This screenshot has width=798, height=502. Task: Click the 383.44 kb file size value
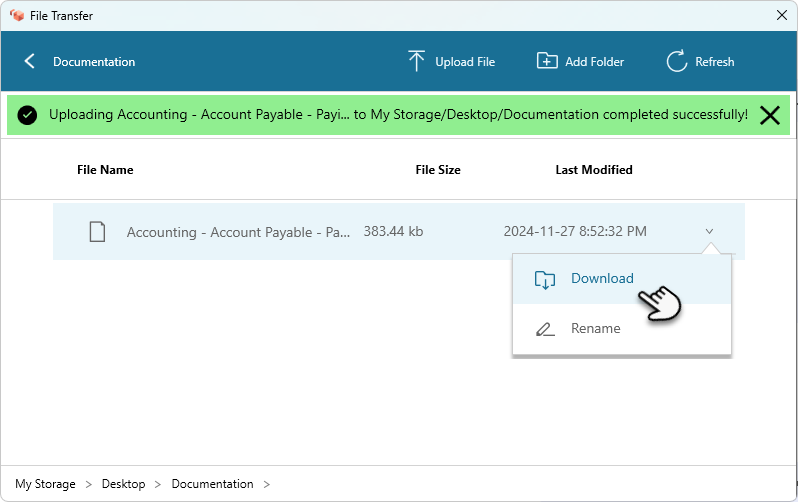click(x=393, y=231)
